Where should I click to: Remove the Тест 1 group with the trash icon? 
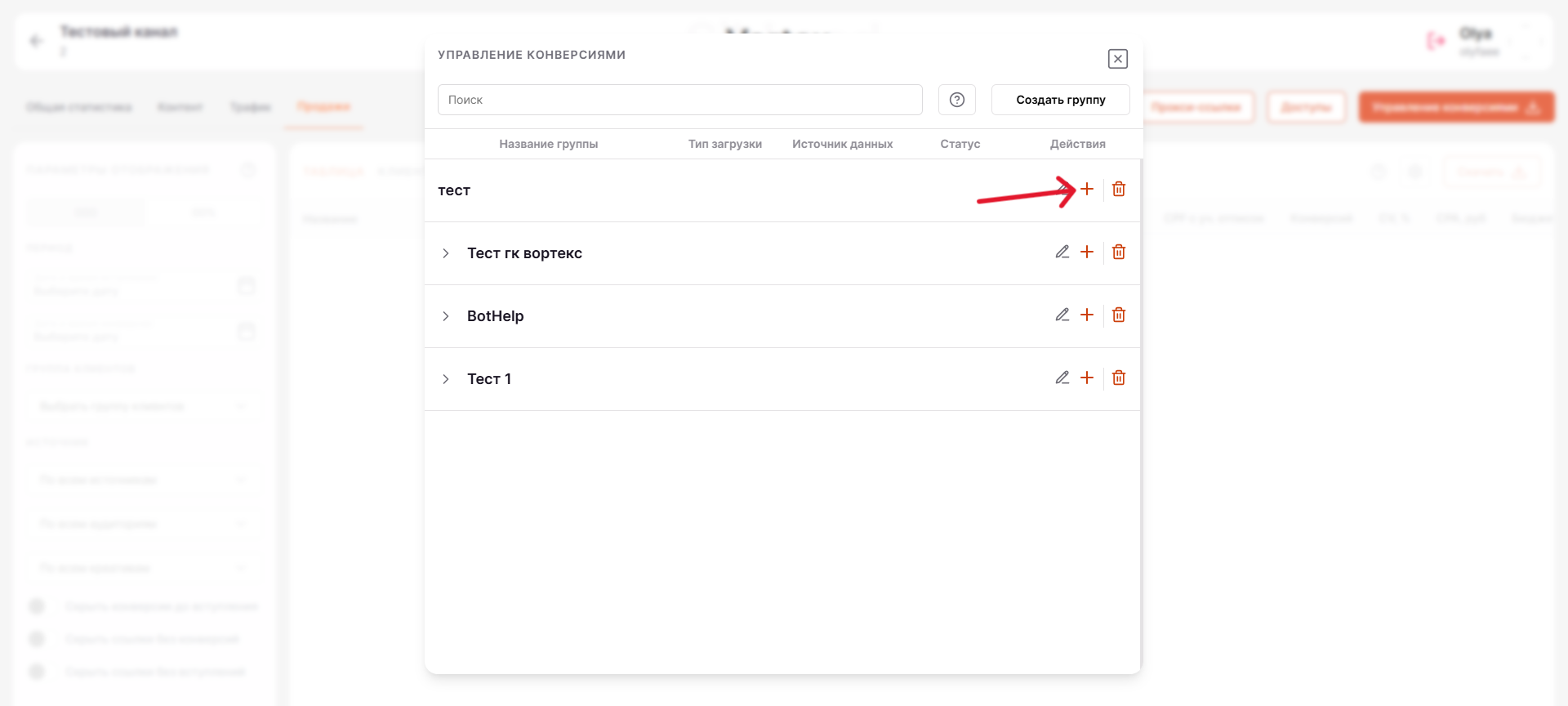[1119, 378]
